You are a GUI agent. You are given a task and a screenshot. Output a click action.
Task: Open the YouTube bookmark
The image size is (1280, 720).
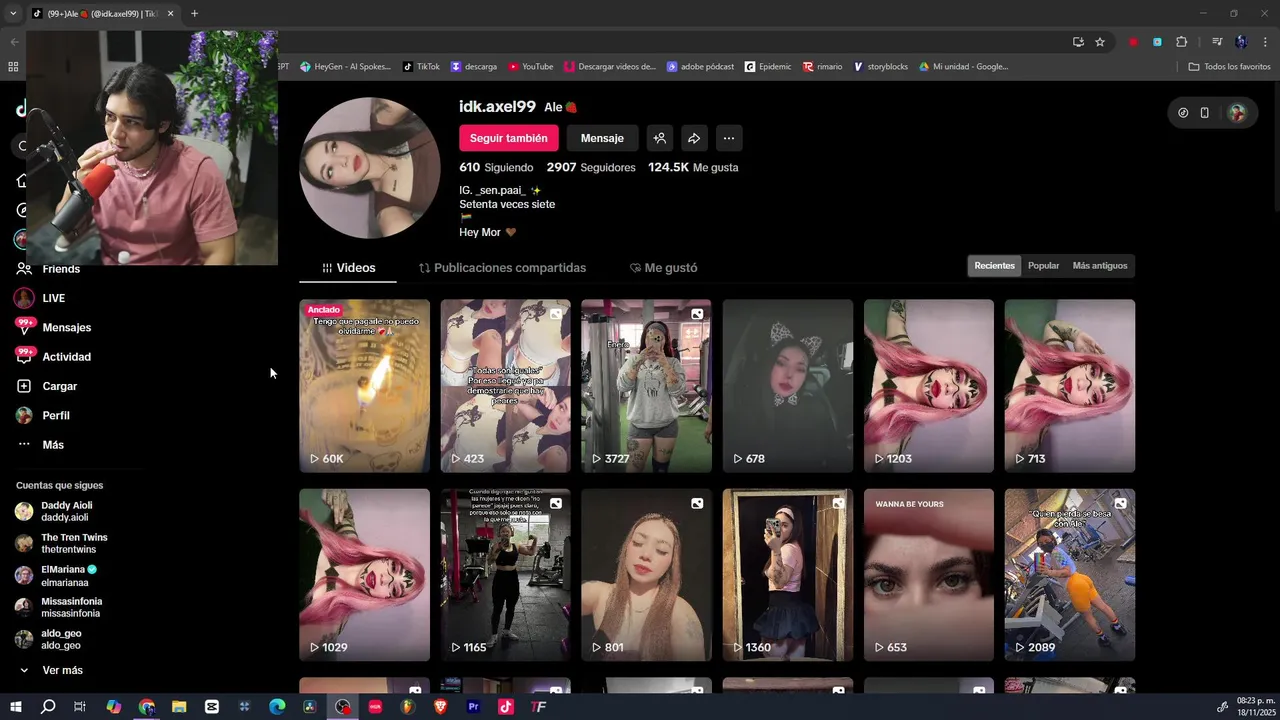point(530,67)
